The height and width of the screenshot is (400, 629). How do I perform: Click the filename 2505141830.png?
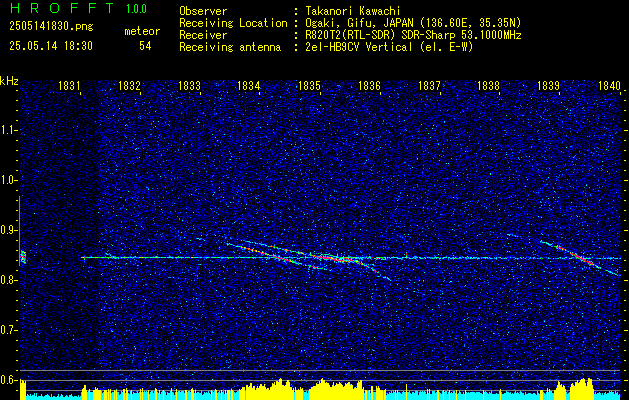[x=51, y=27]
